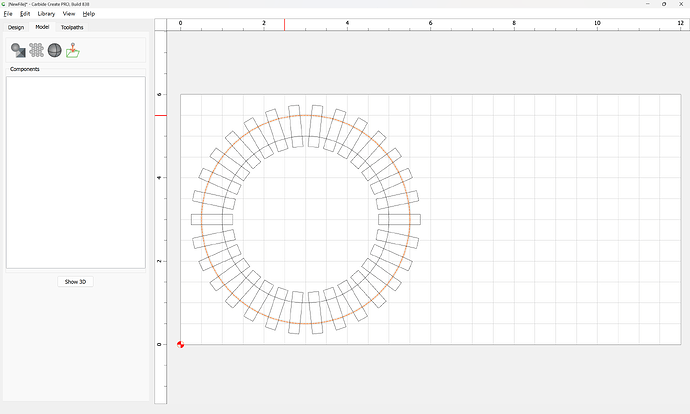Screen dimensions: 690x414
Task: Click the import model green folder icon
Action: click(x=73, y=50)
